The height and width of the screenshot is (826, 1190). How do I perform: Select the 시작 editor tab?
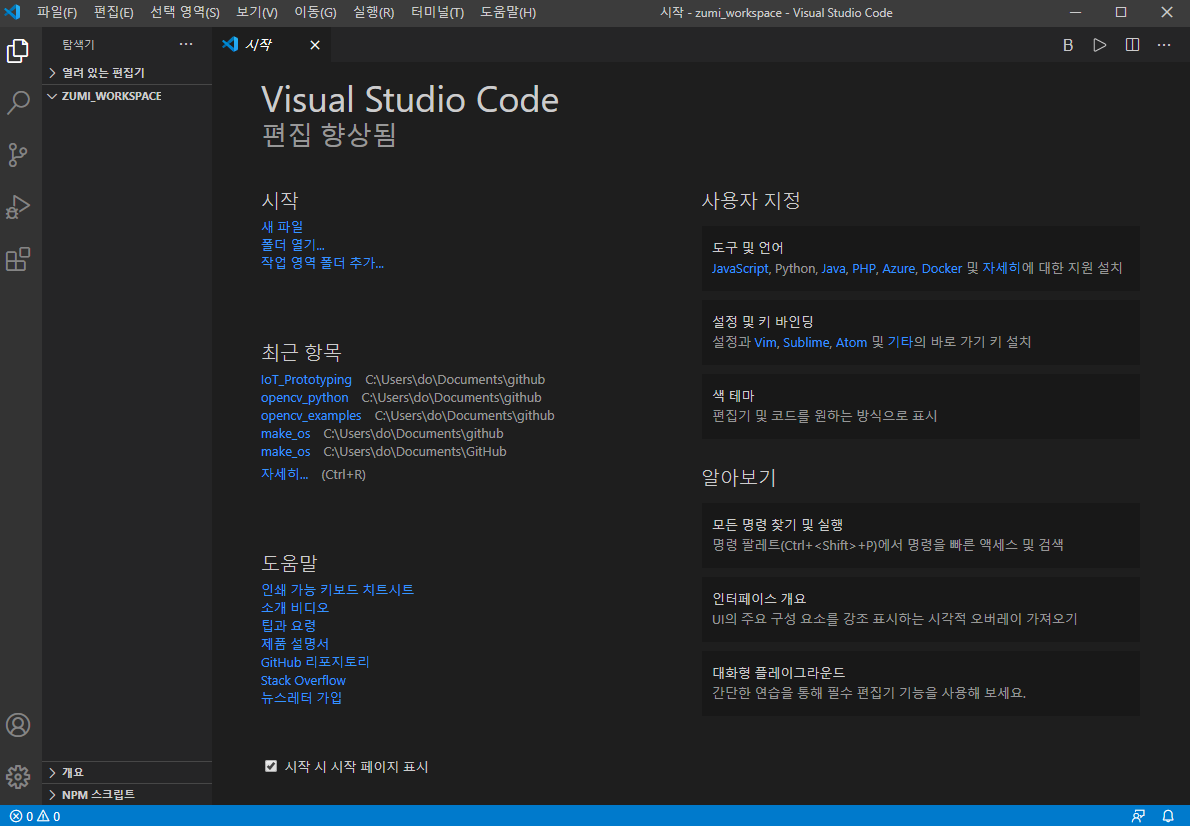[272, 45]
